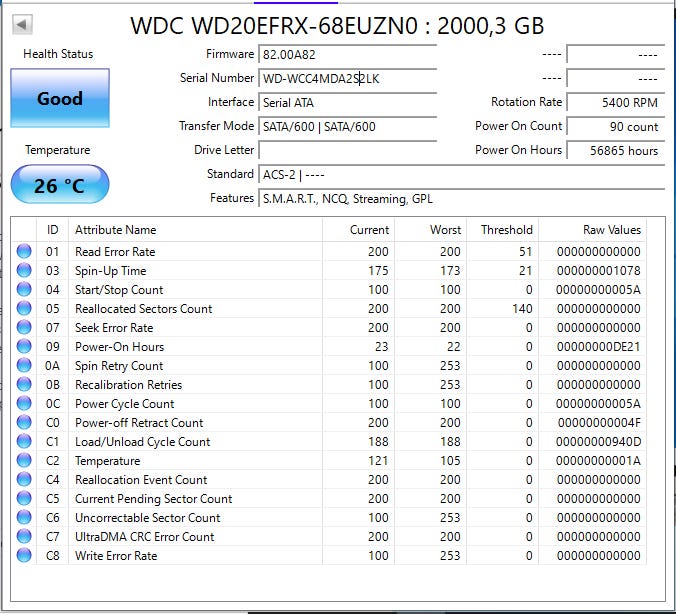Click the status orb for UltraDMA CRC Error Count

click(24, 536)
